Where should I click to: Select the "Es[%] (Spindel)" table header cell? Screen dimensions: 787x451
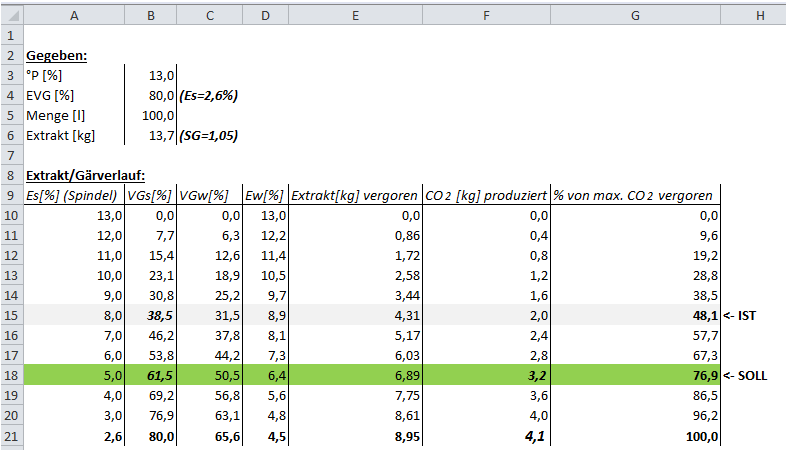point(74,196)
